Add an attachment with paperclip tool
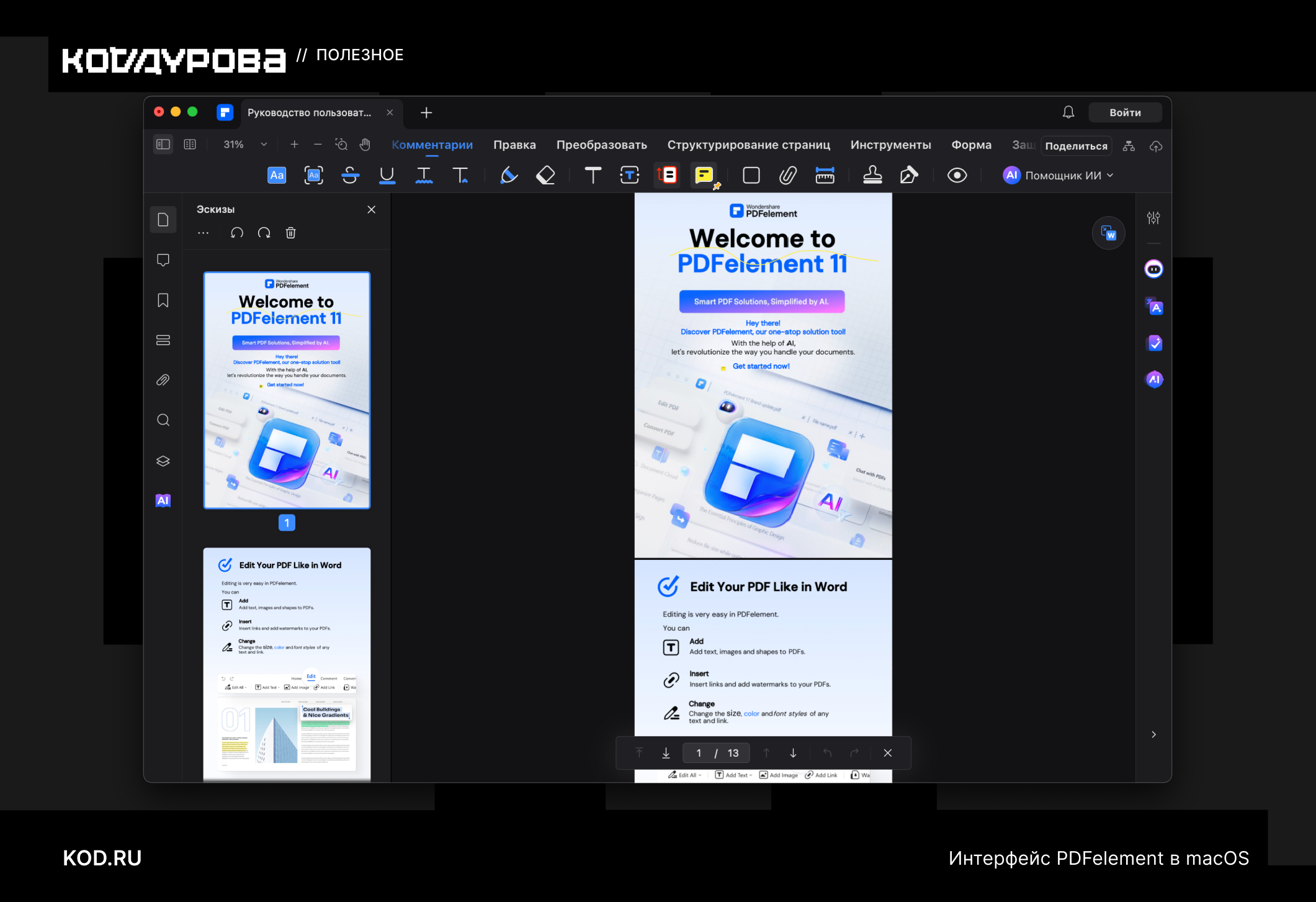The height and width of the screenshot is (902, 1316). click(x=787, y=176)
